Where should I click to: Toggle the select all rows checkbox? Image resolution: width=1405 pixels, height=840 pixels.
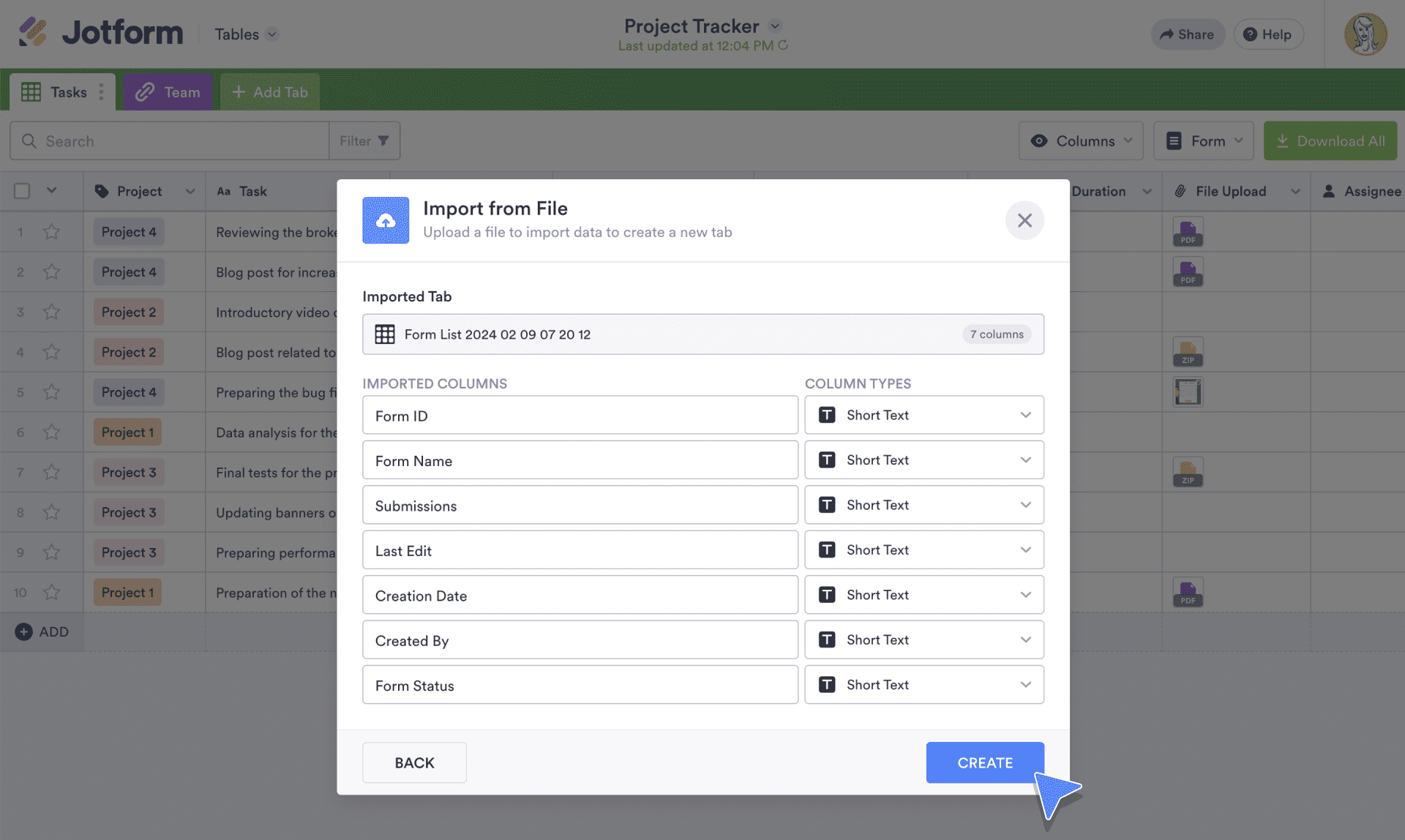click(22, 191)
